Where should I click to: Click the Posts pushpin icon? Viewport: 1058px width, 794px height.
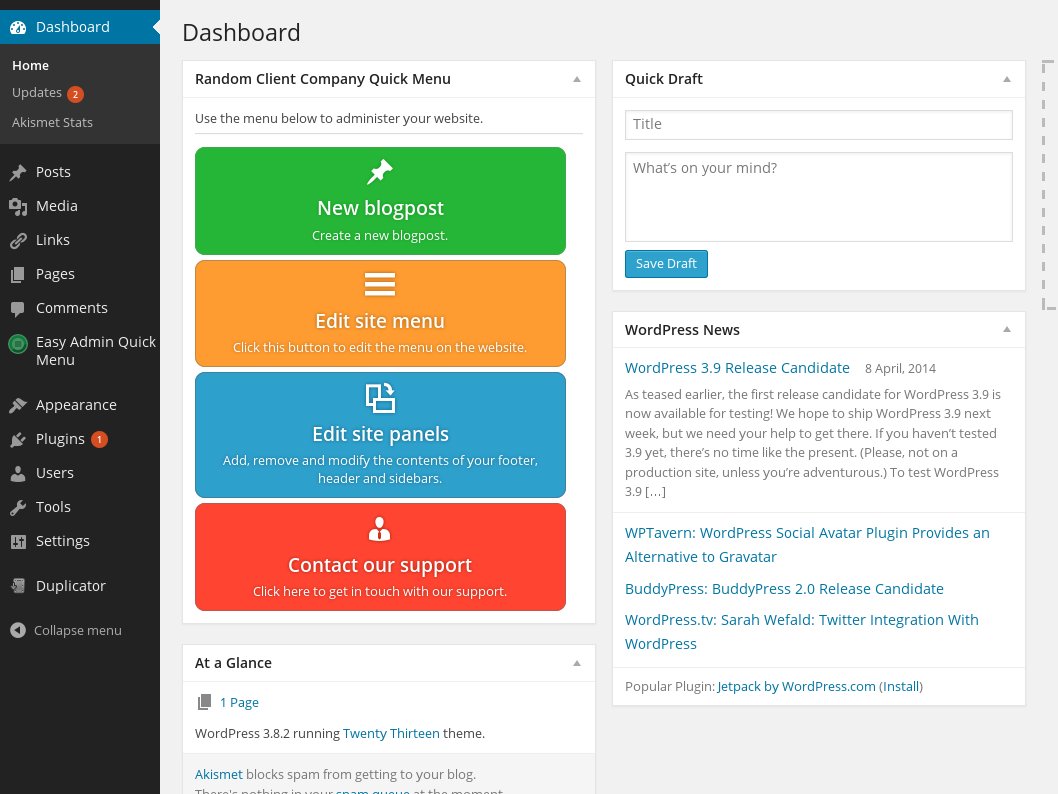click(x=18, y=173)
